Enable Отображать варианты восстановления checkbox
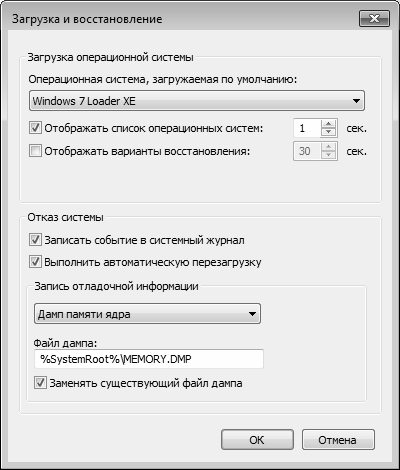400x470 pixels. tap(35, 151)
